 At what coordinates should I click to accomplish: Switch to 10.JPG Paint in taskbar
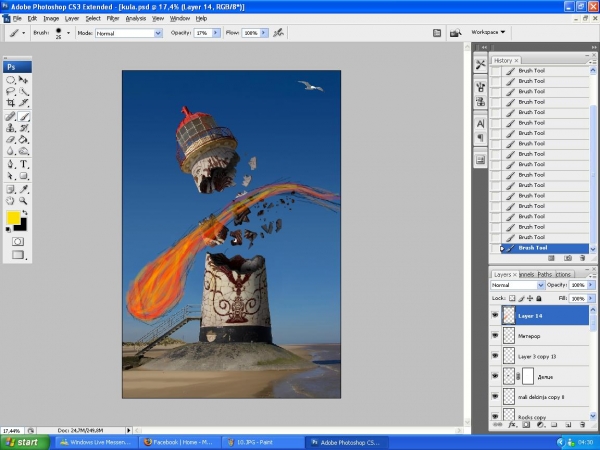point(262,442)
